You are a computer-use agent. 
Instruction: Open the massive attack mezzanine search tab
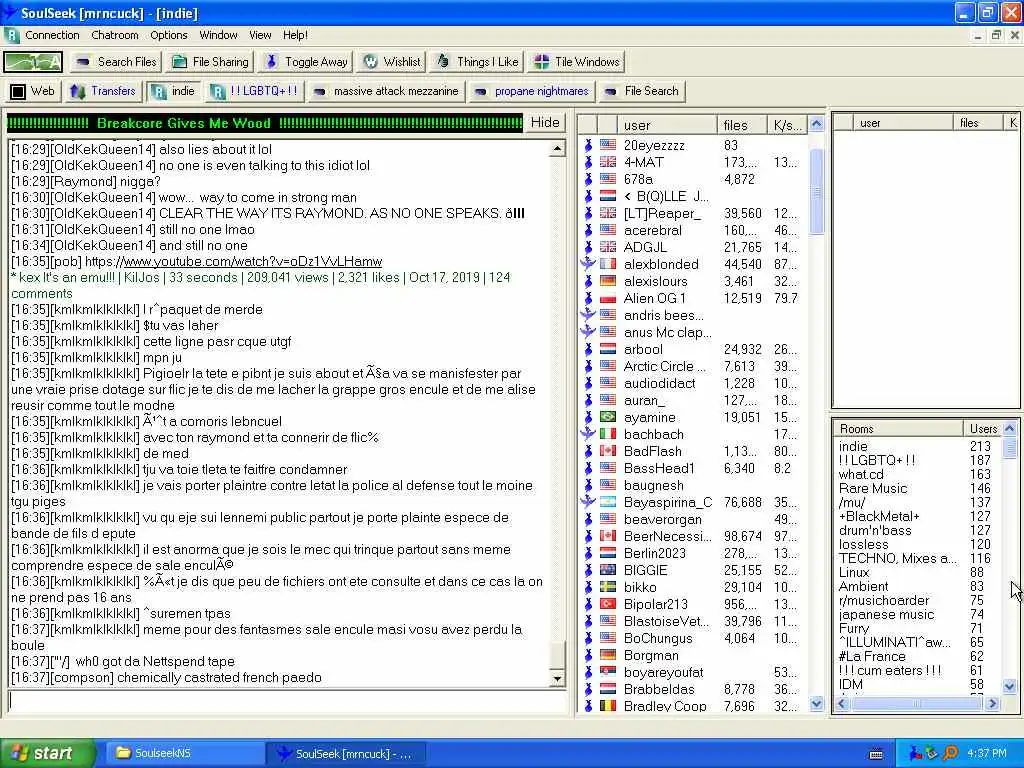[x=386, y=91]
